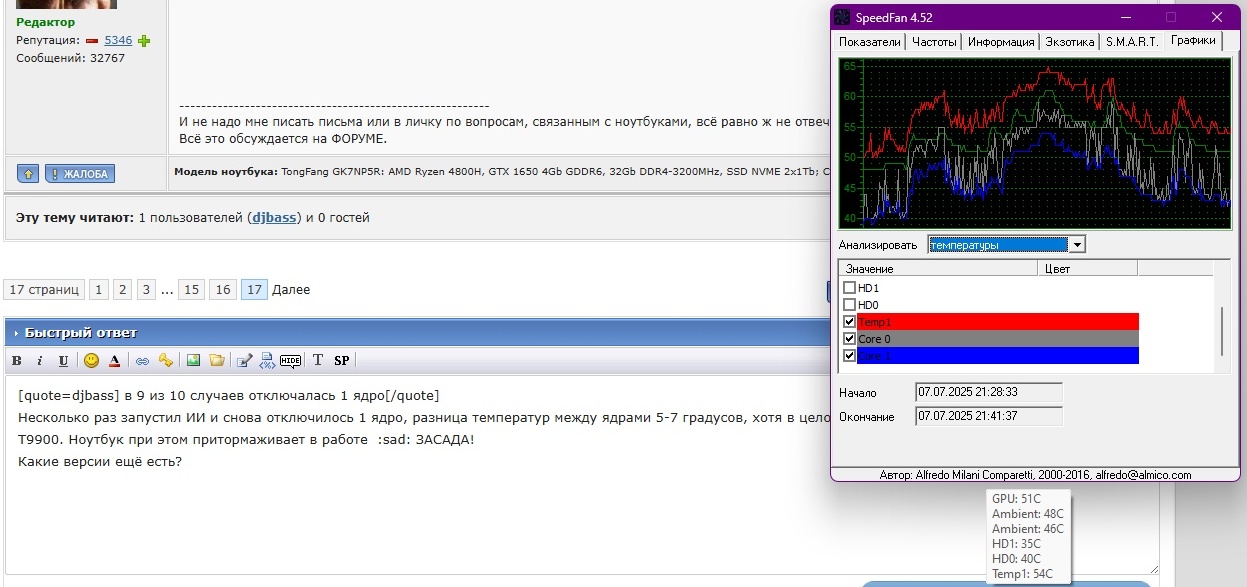Click the yellow folder icon in editor toolbar
The image size is (1247, 587).
pos(216,360)
